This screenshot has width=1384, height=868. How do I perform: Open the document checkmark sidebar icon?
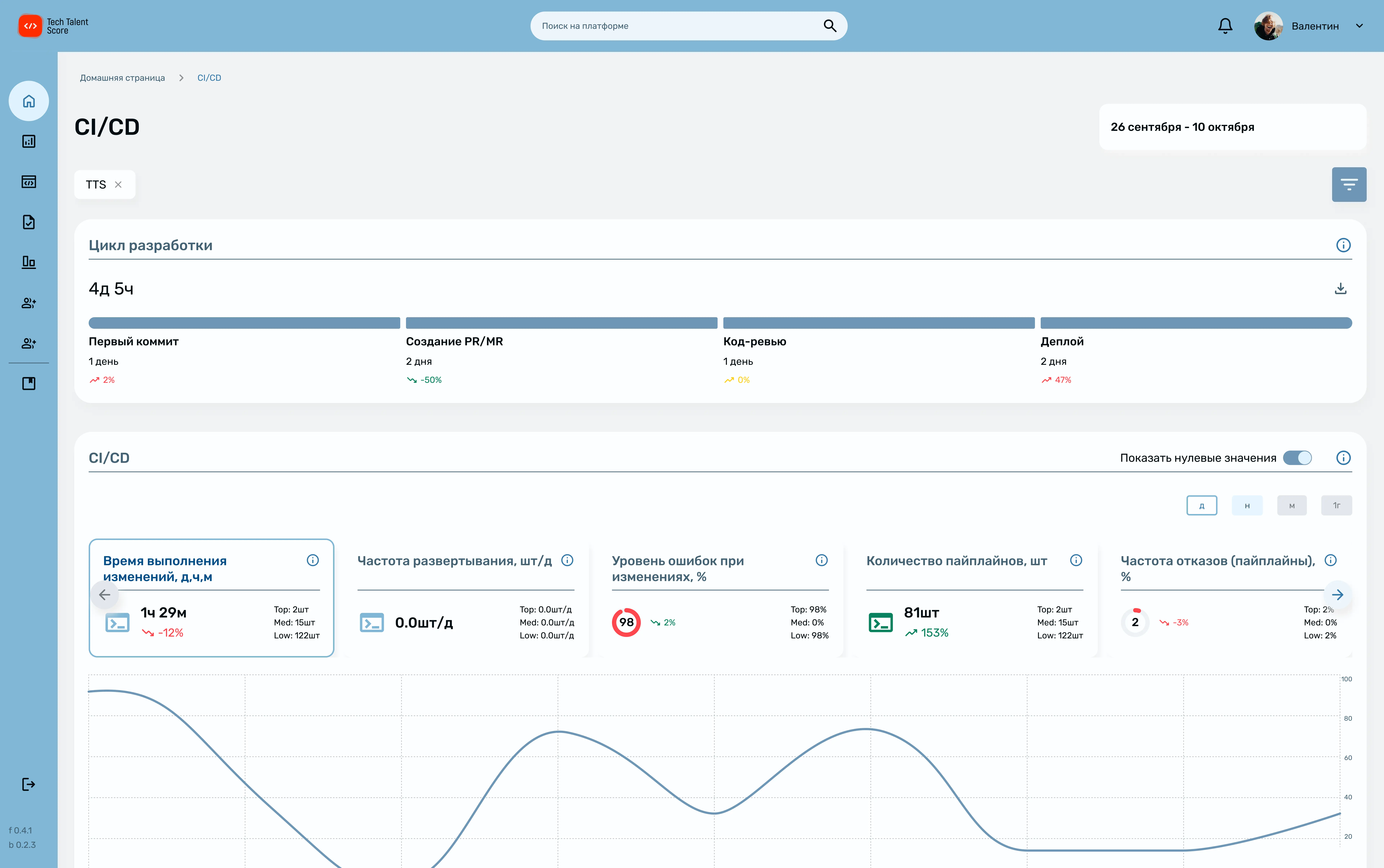point(29,222)
